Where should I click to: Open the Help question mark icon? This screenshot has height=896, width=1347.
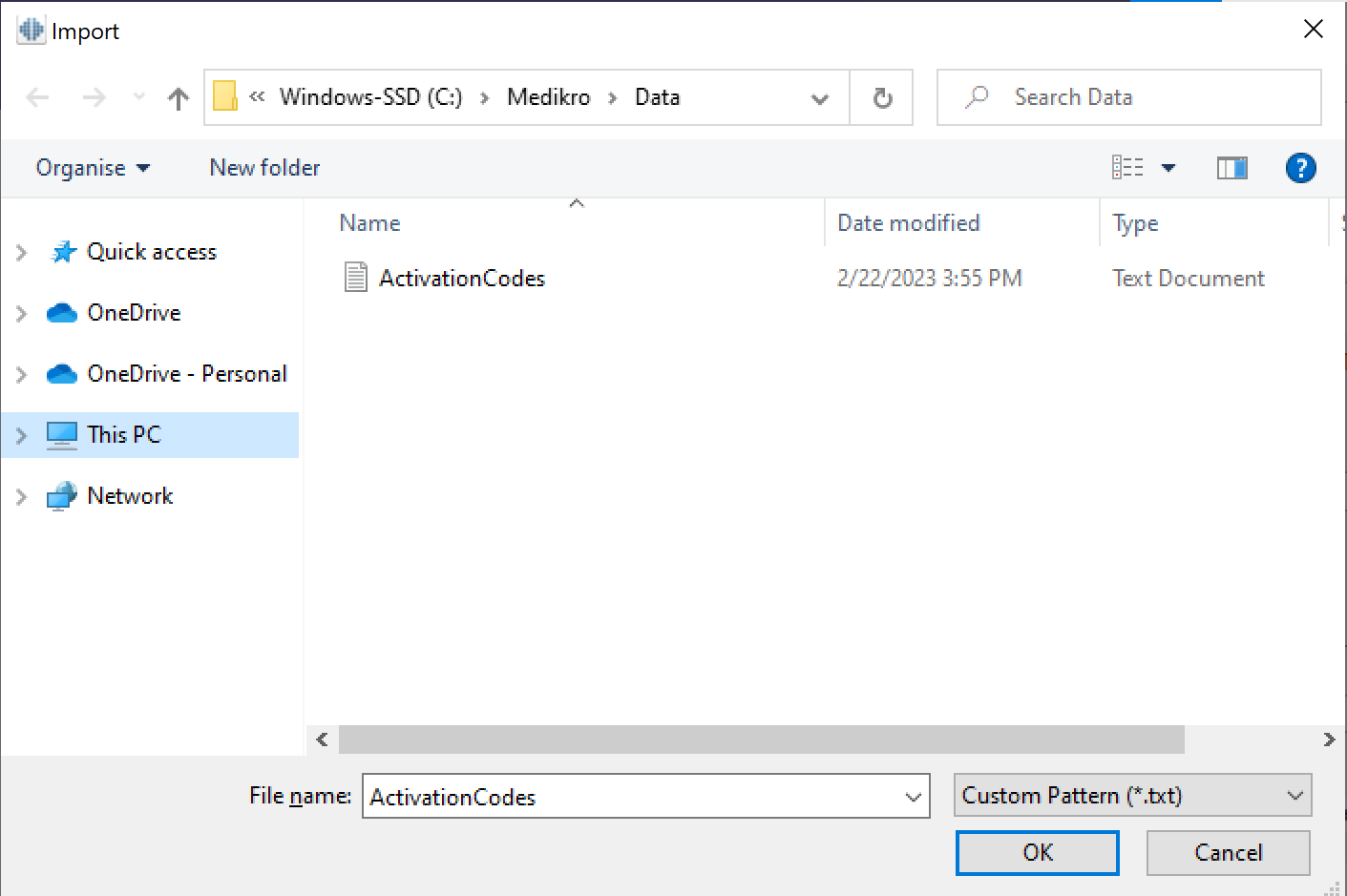tap(1300, 168)
